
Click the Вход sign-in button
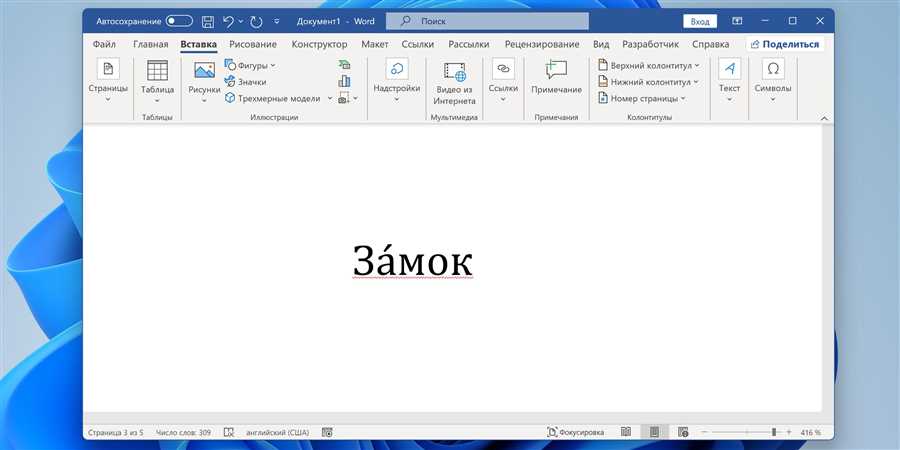(x=700, y=21)
